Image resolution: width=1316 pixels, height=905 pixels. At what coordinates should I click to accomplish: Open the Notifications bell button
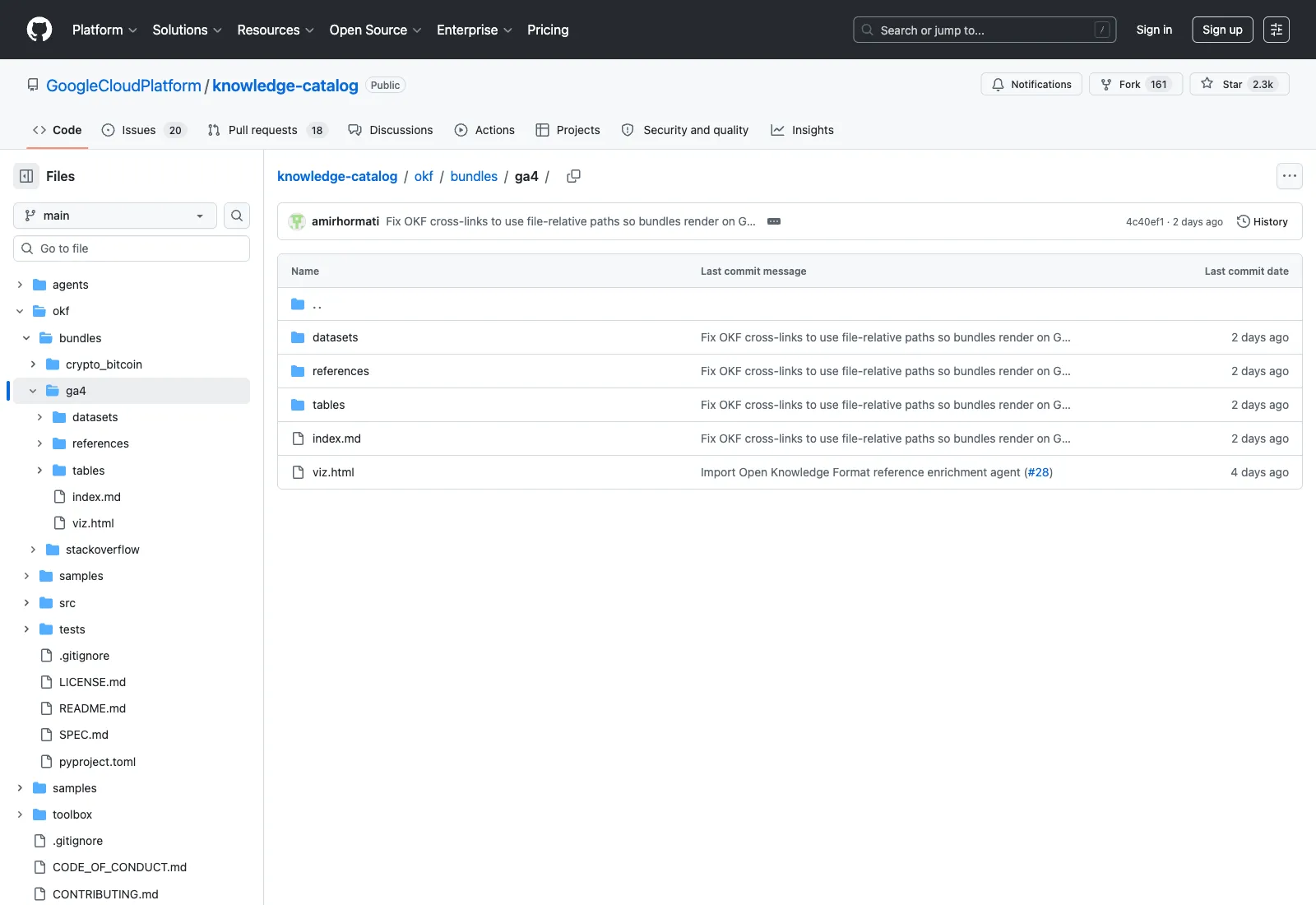[1031, 84]
